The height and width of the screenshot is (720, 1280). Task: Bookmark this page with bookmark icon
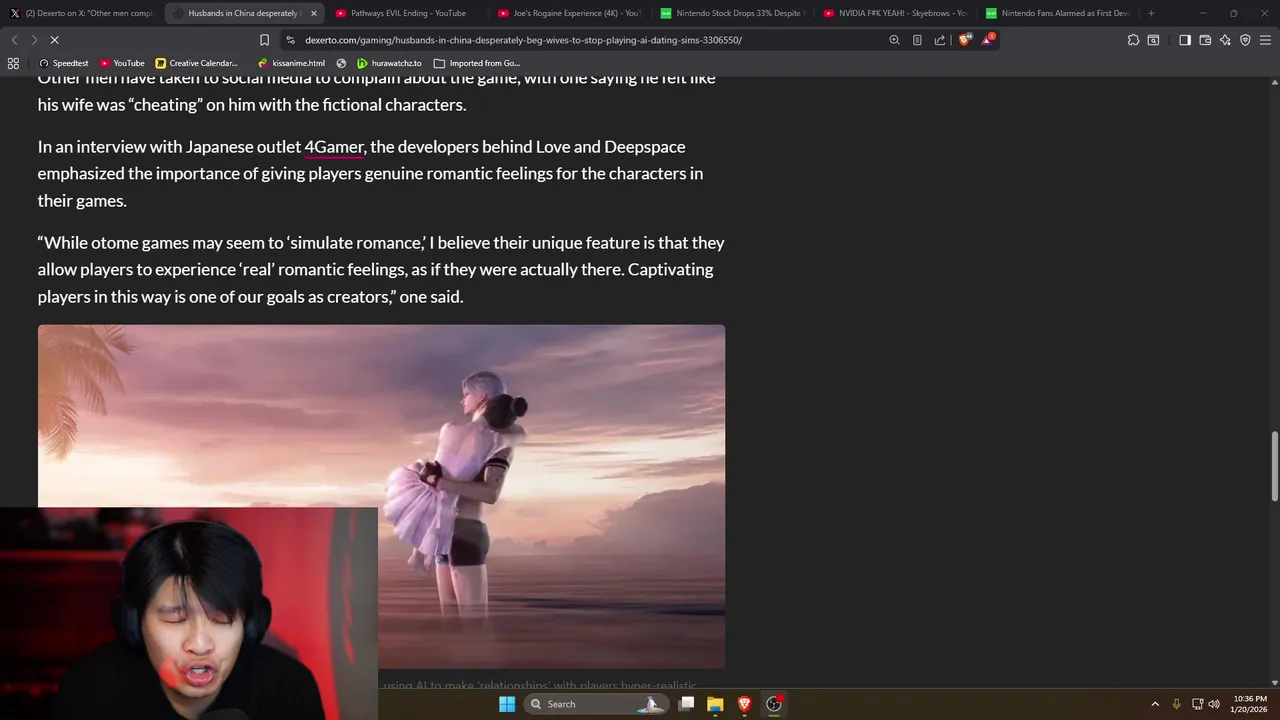pyautogui.click(x=264, y=40)
